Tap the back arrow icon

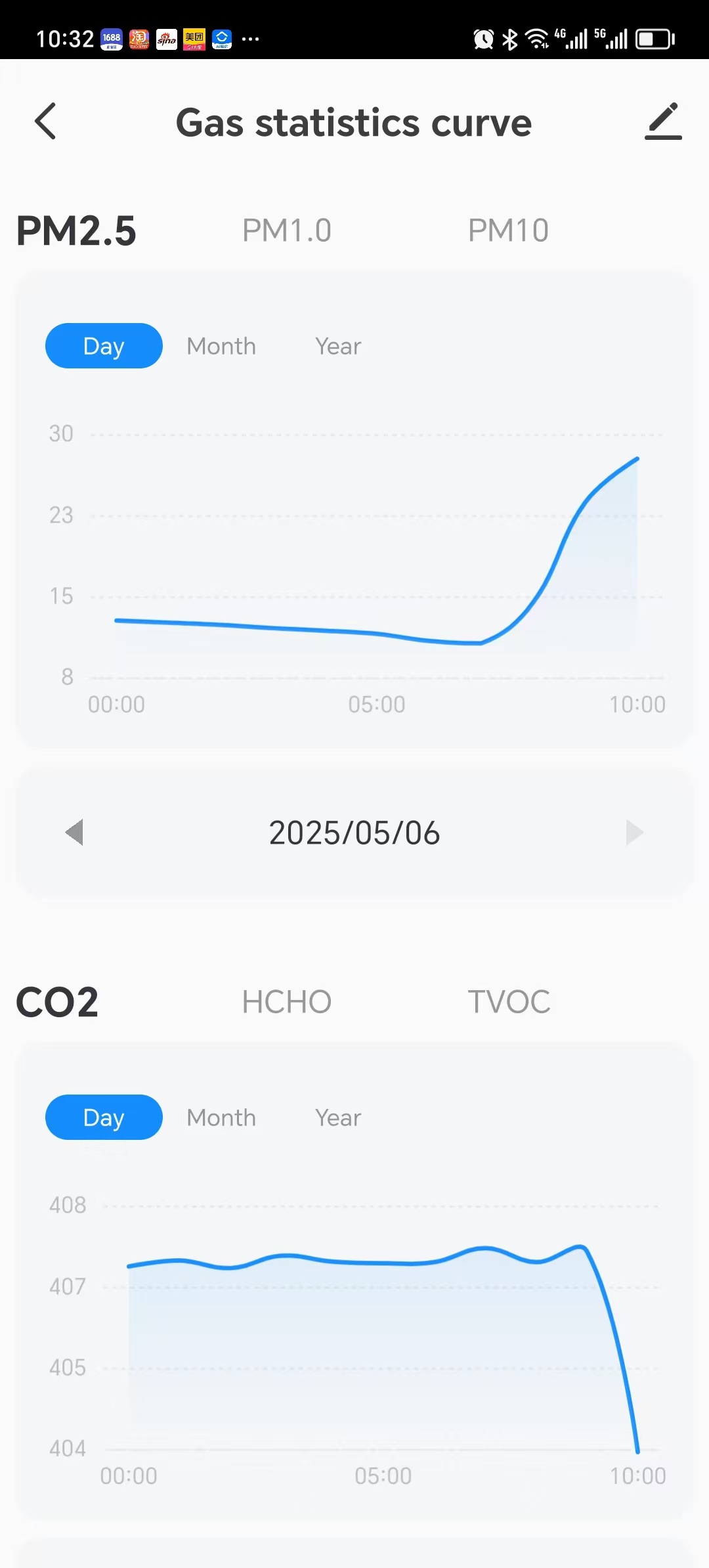[x=46, y=121]
